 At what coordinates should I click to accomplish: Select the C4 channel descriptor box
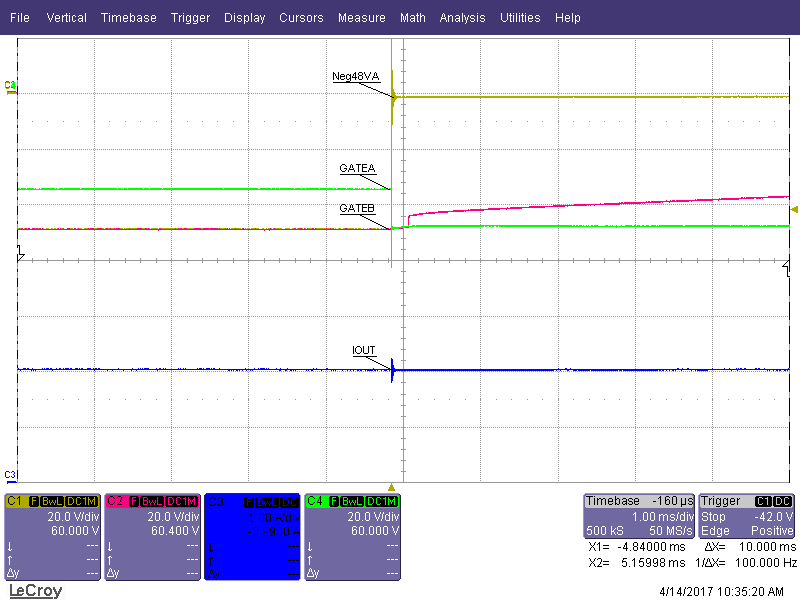352,536
